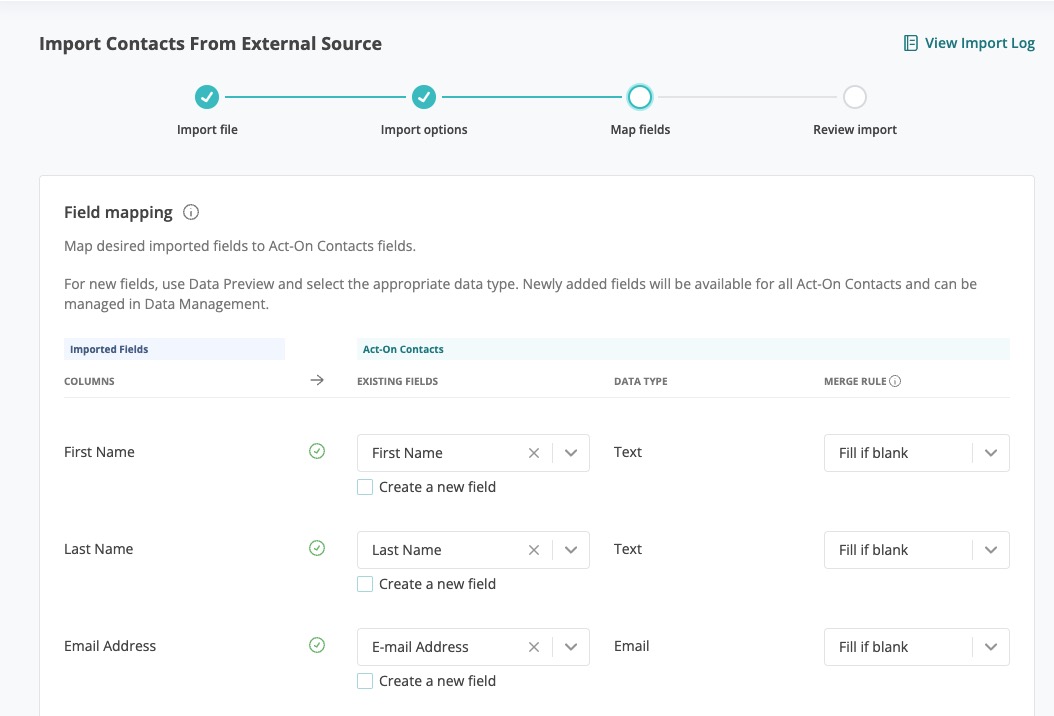Check Create a new field under E-mail Address

click(x=365, y=681)
